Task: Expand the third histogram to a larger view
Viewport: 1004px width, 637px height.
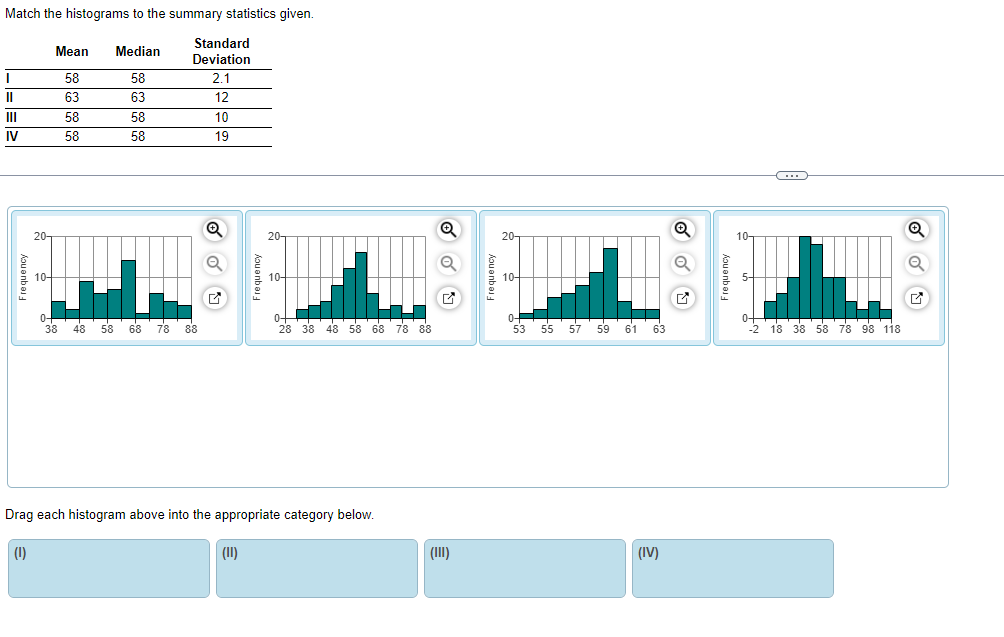Action: point(682,298)
